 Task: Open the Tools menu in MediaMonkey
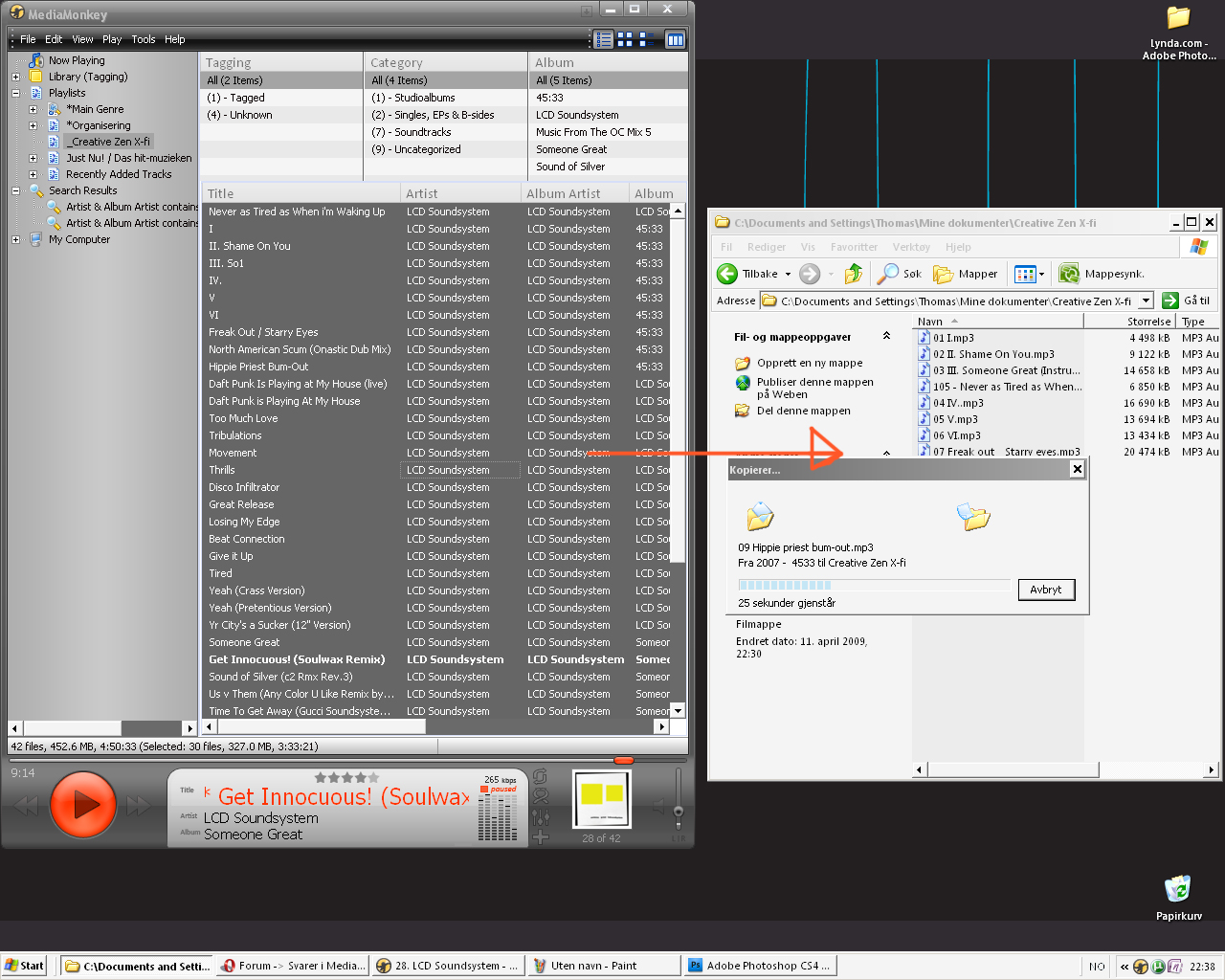pyautogui.click(x=144, y=39)
